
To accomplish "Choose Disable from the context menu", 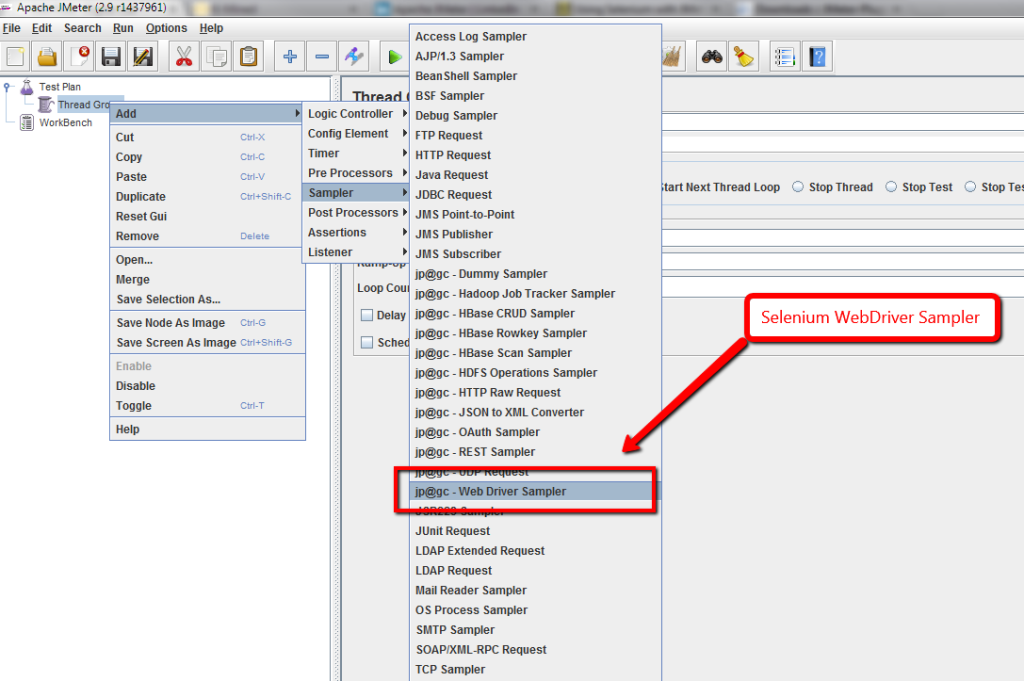I will tap(208, 386).
